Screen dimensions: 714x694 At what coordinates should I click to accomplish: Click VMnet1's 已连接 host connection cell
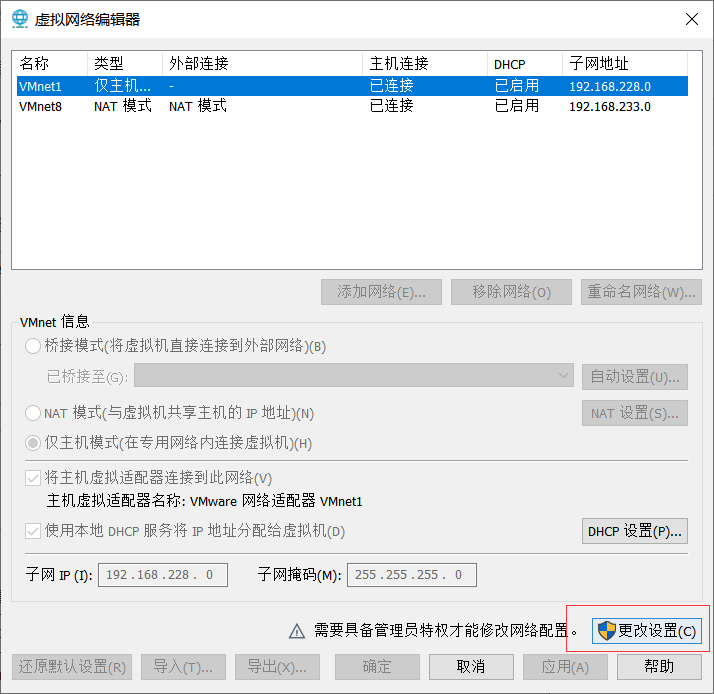tap(392, 86)
